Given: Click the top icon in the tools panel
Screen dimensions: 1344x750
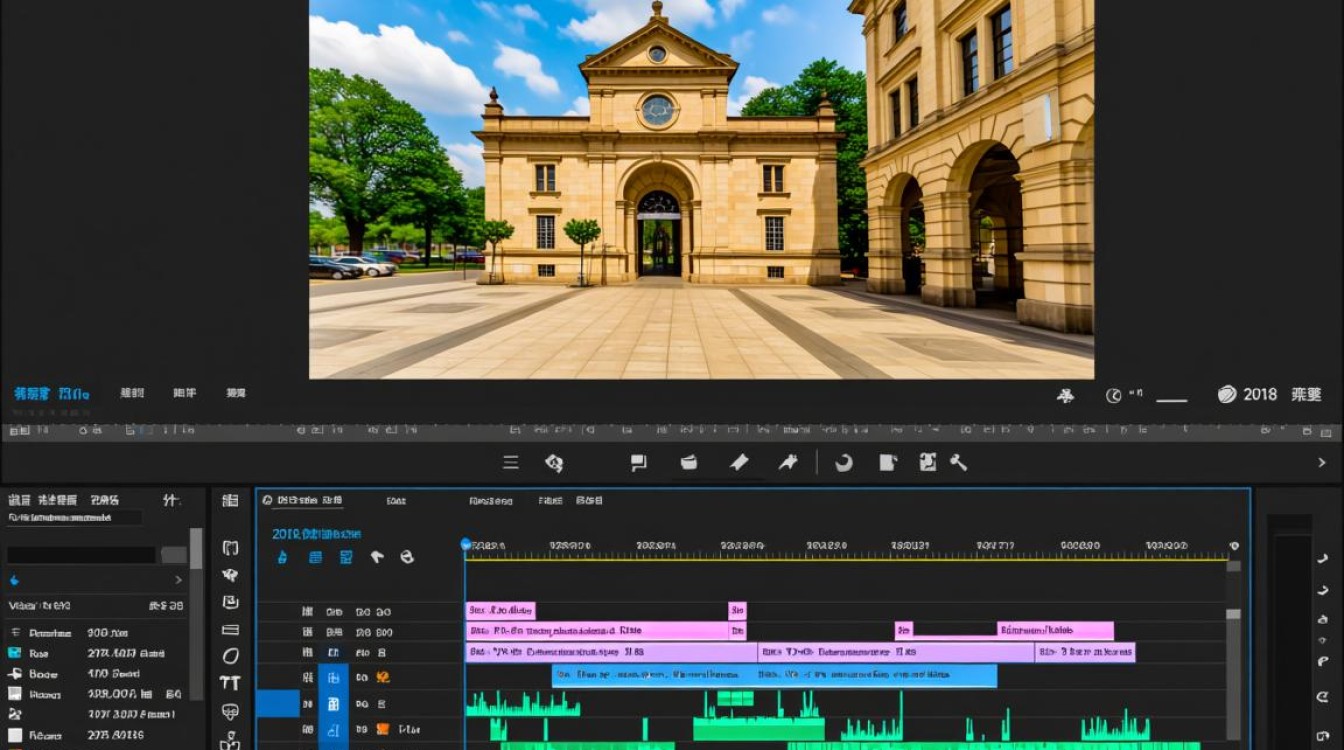Looking at the screenshot, I should [x=230, y=500].
